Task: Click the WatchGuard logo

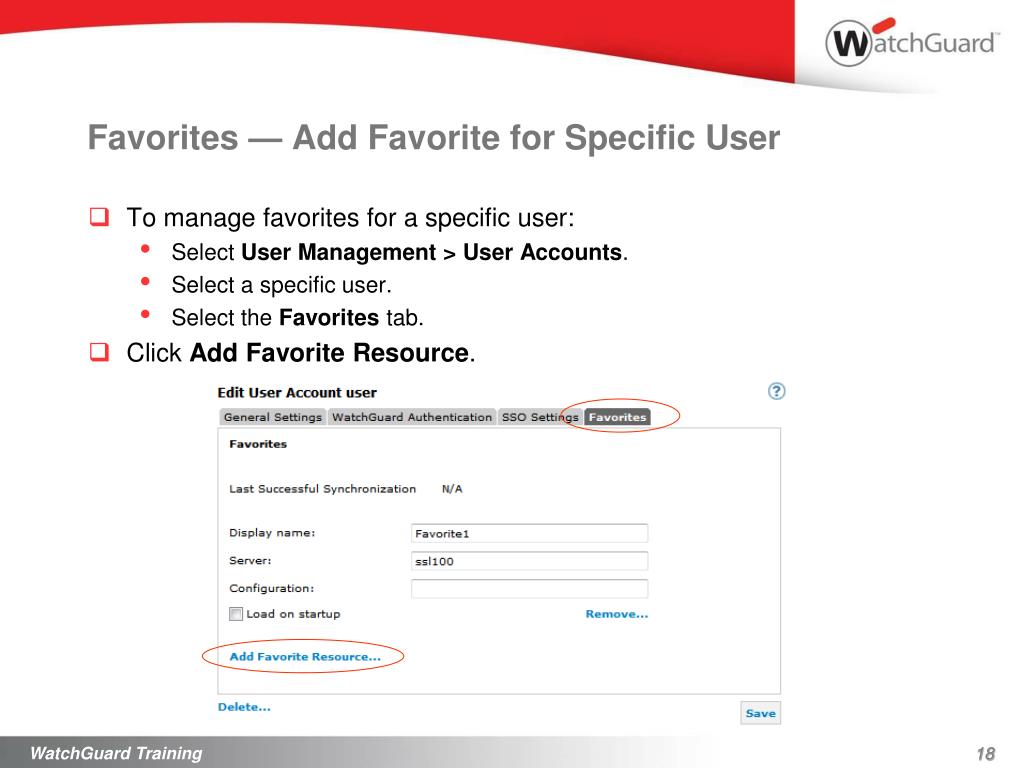Action: pos(912,42)
